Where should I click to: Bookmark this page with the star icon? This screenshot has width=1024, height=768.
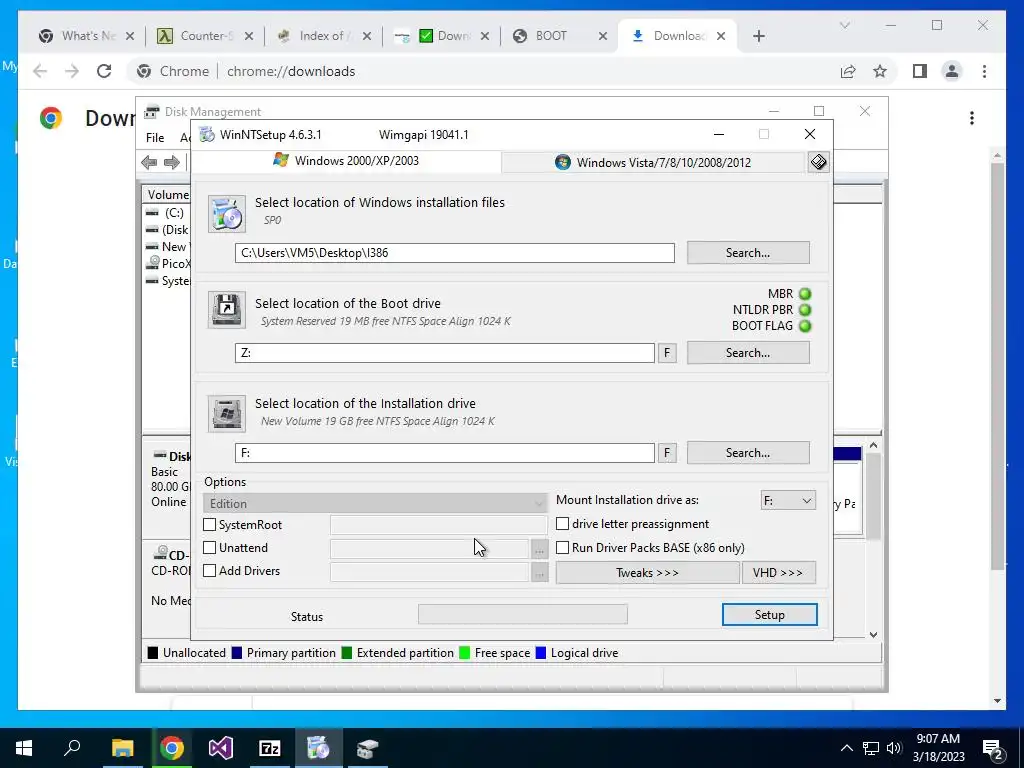pos(880,71)
